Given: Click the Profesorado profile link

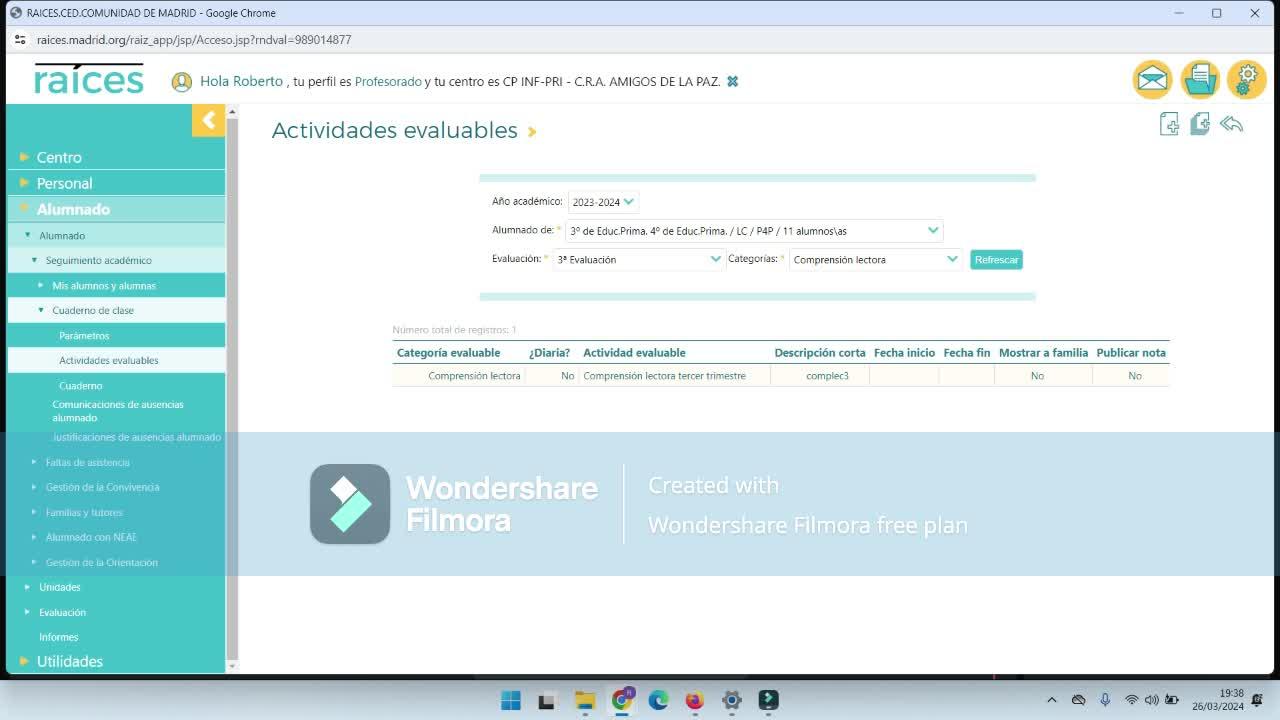Looking at the screenshot, I should pos(388,82).
